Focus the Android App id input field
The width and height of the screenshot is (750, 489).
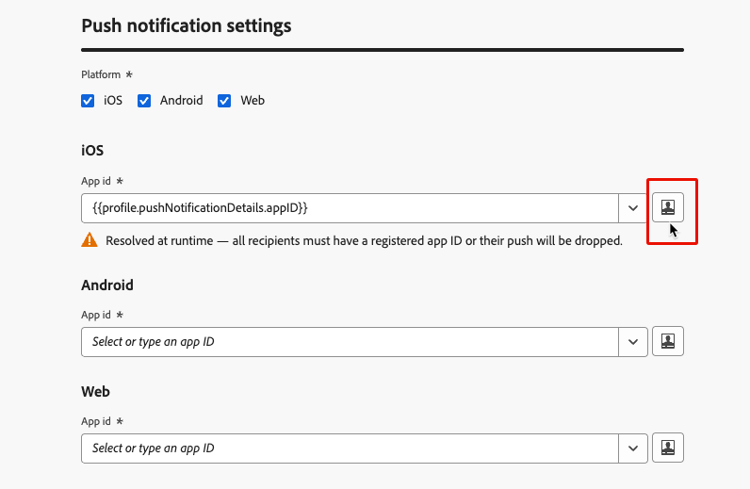click(x=350, y=342)
